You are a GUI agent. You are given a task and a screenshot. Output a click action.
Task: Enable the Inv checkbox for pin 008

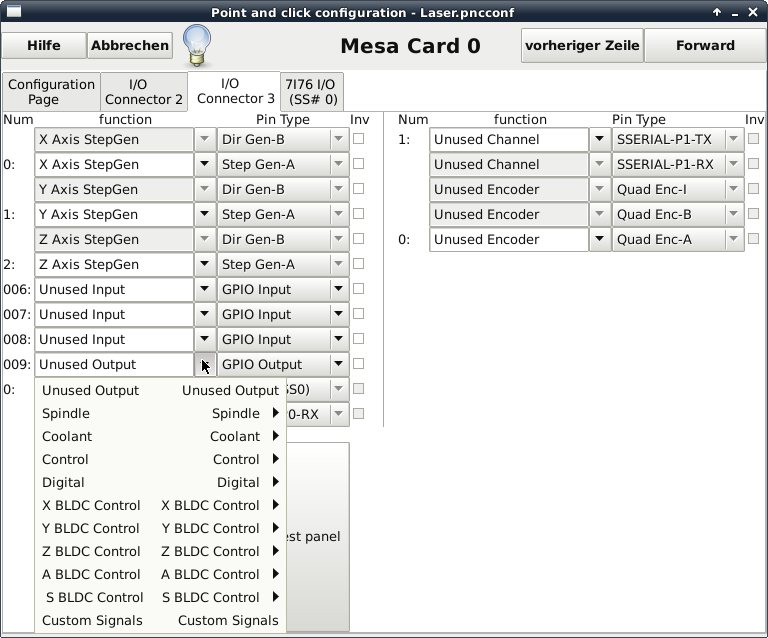pyautogui.click(x=359, y=338)
